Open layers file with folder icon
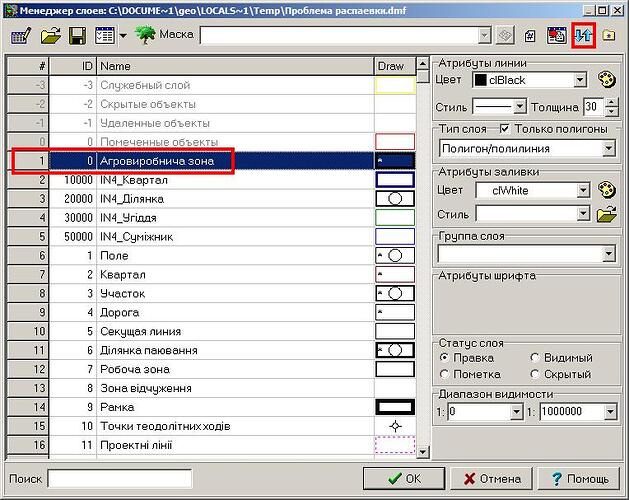The image size is (629, 500). click(x=51, y=36)
